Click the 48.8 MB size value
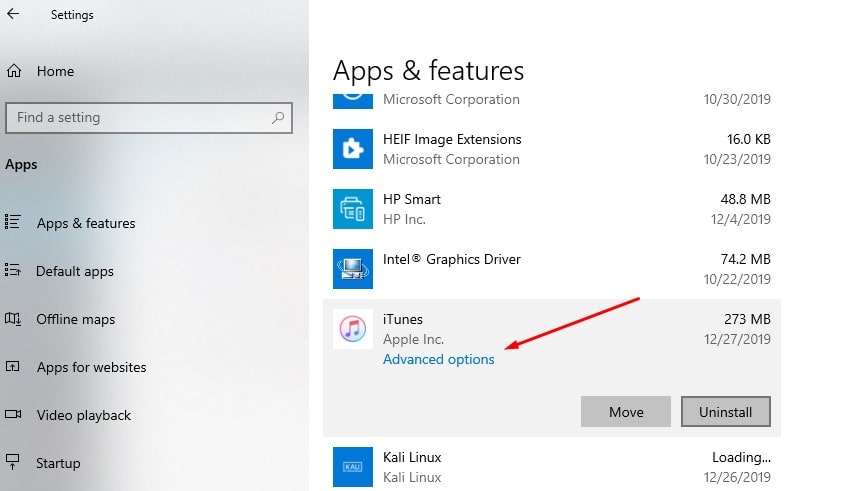 (746, 199)
